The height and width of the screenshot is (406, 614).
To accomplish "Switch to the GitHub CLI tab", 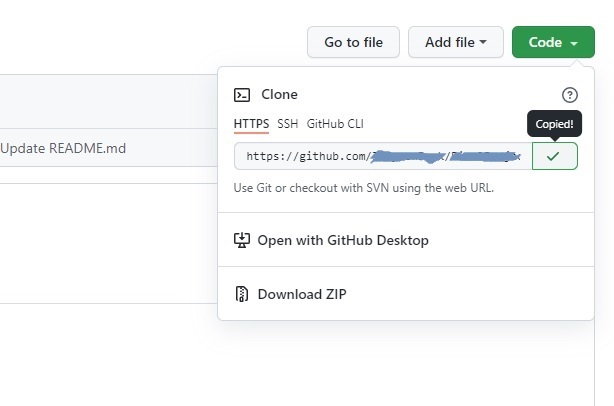I will (335, 124).
